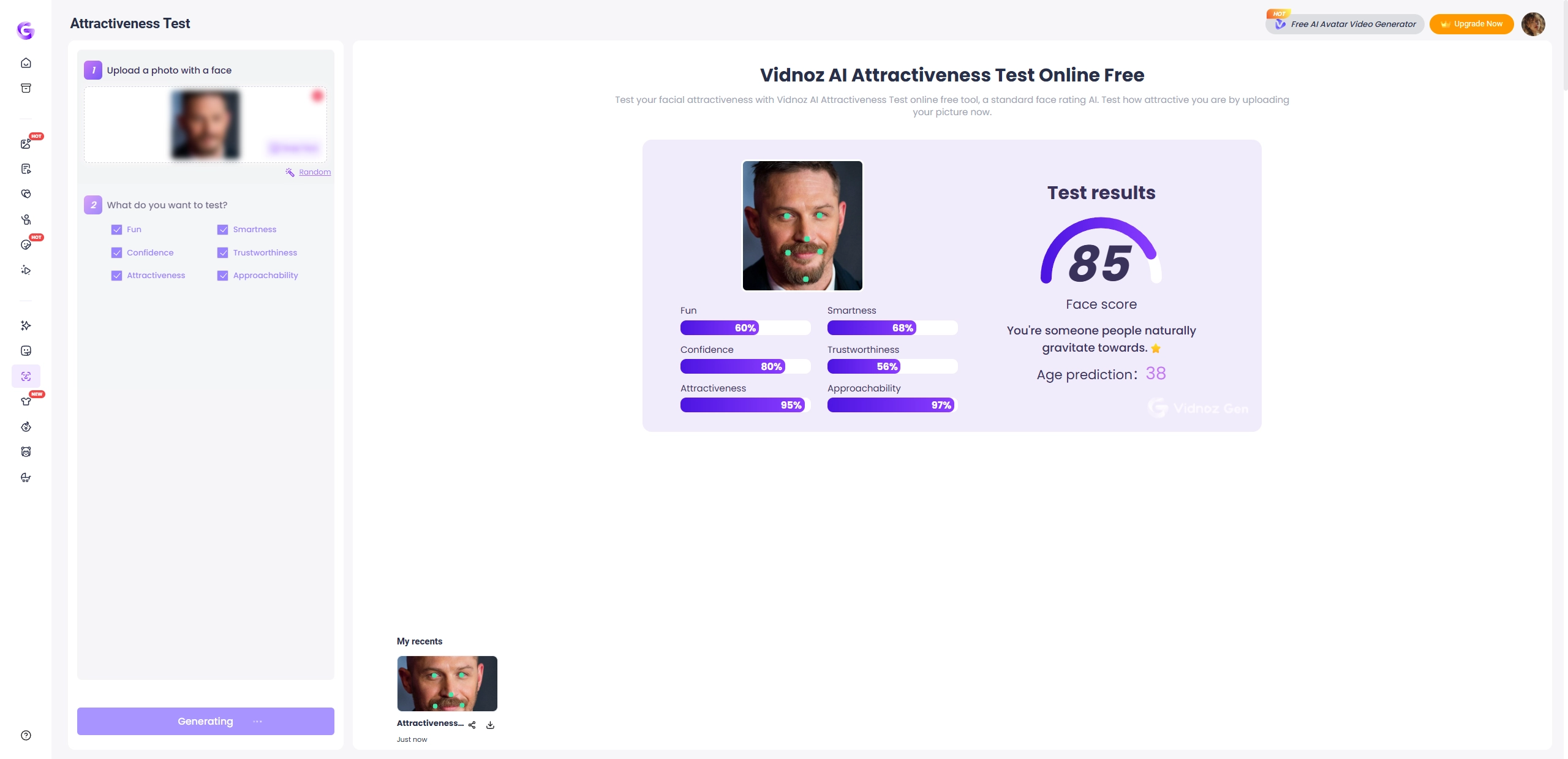Open the Home panel in the sidebar
The height and width of the screenshot is (759, 1568).
pos(26,62)
